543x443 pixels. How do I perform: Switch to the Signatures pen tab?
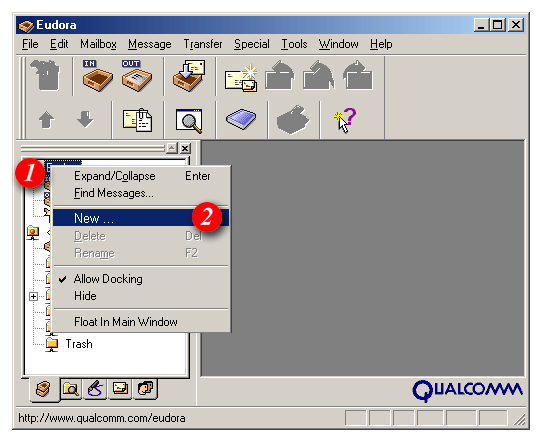coord(95,388)
